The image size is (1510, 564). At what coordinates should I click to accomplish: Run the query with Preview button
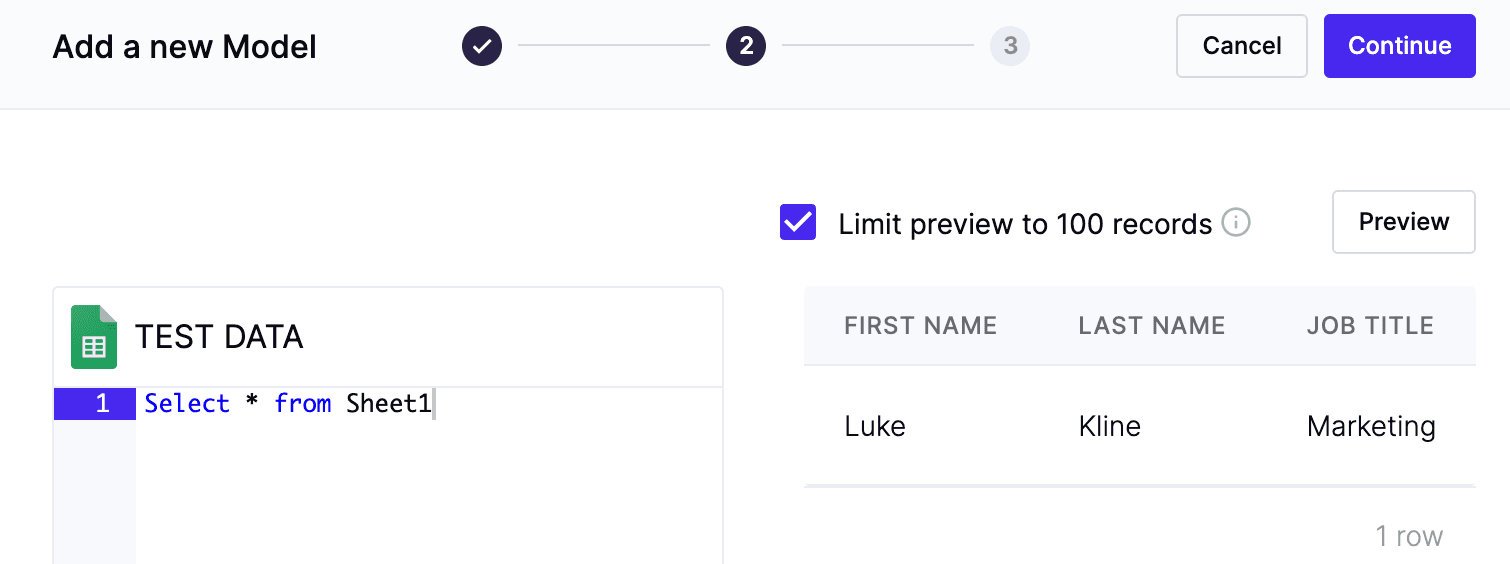[1403, 222]
